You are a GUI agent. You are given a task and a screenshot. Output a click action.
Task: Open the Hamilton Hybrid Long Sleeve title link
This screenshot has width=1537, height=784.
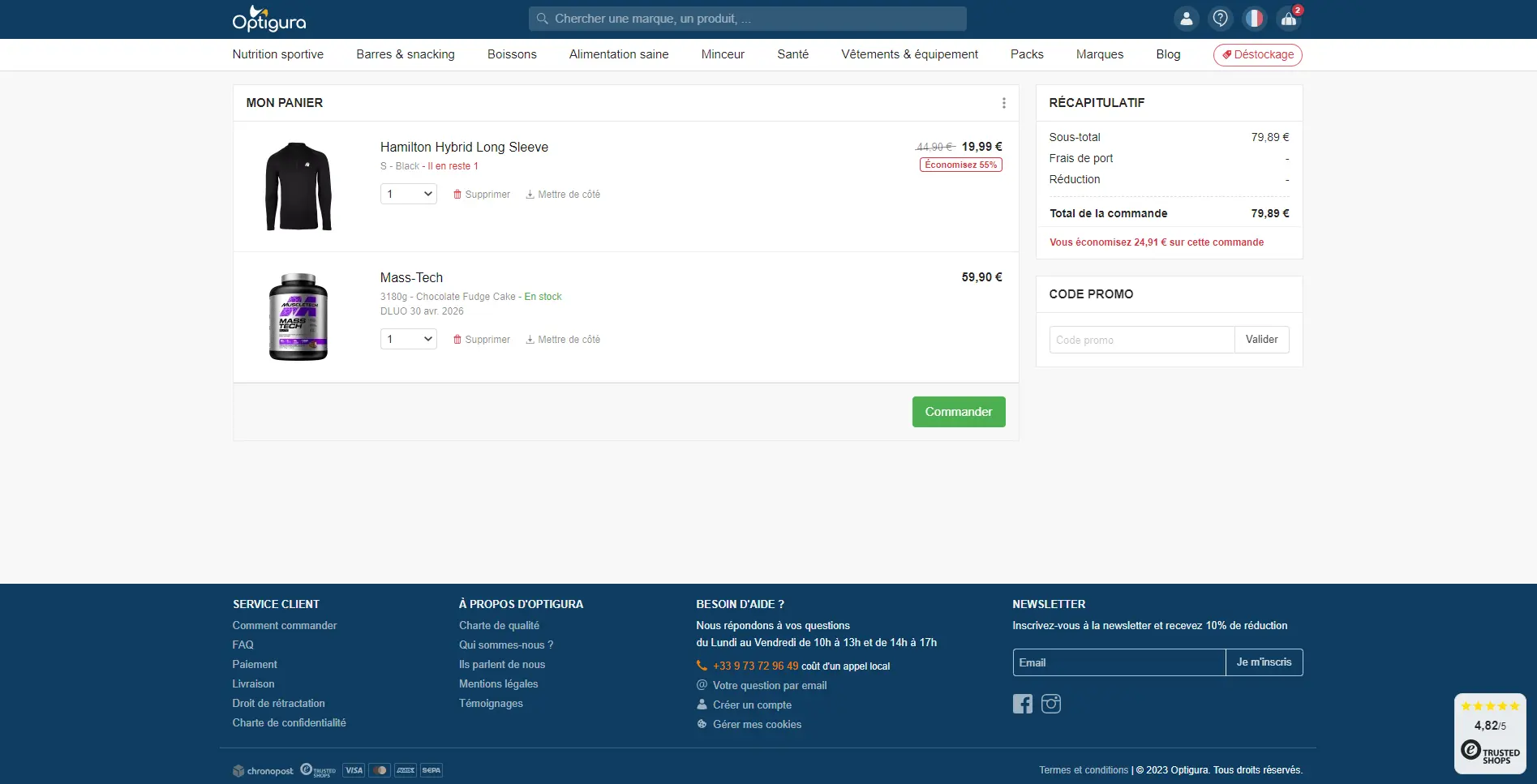(x=464, y=147)
